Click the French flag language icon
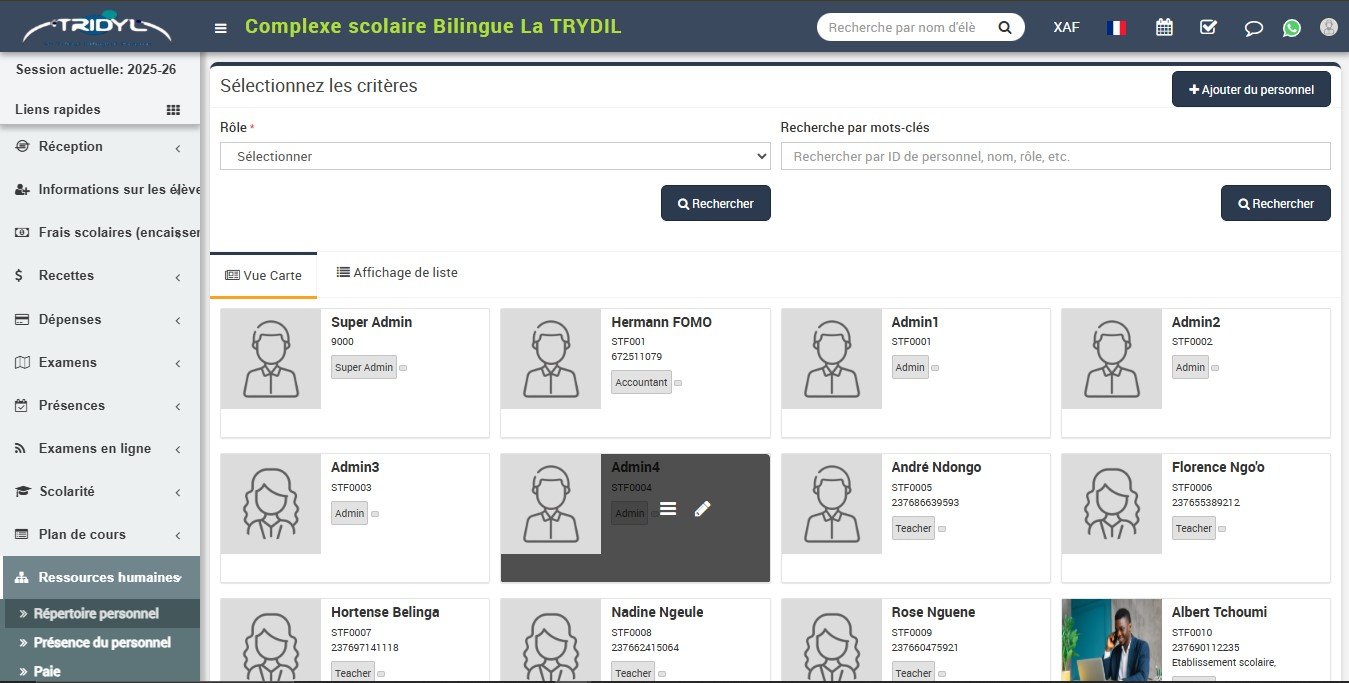Screen dimensions: 1349x683 pos(1116,27)
